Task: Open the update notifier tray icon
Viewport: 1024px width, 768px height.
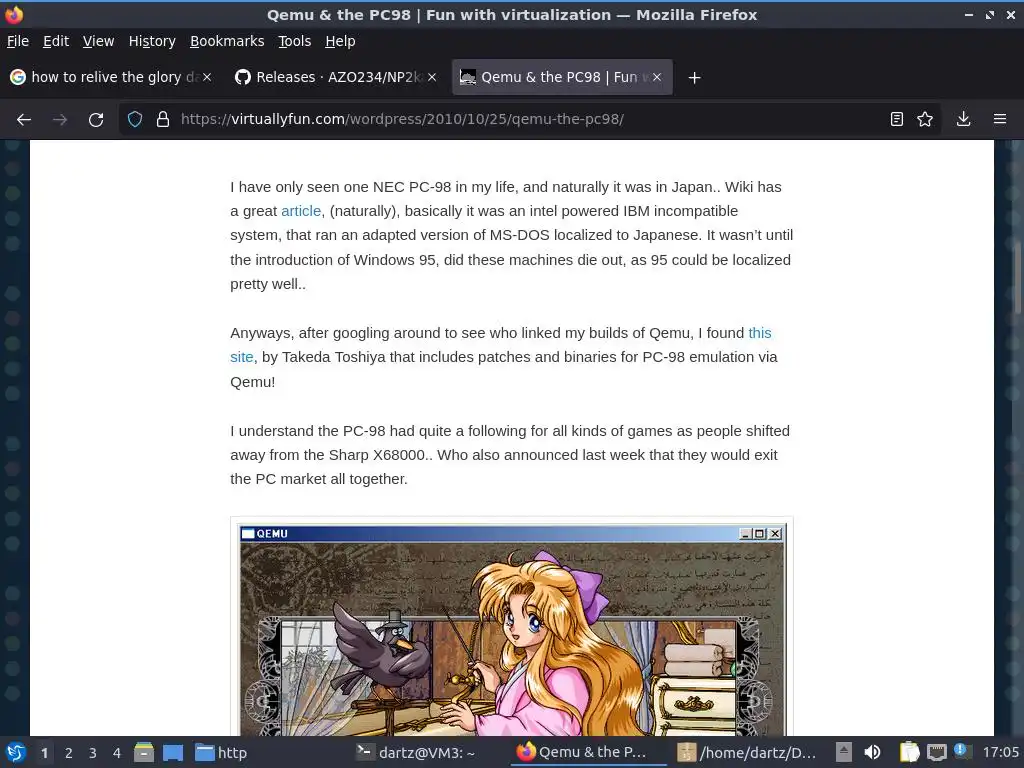Action: (961, 751)
